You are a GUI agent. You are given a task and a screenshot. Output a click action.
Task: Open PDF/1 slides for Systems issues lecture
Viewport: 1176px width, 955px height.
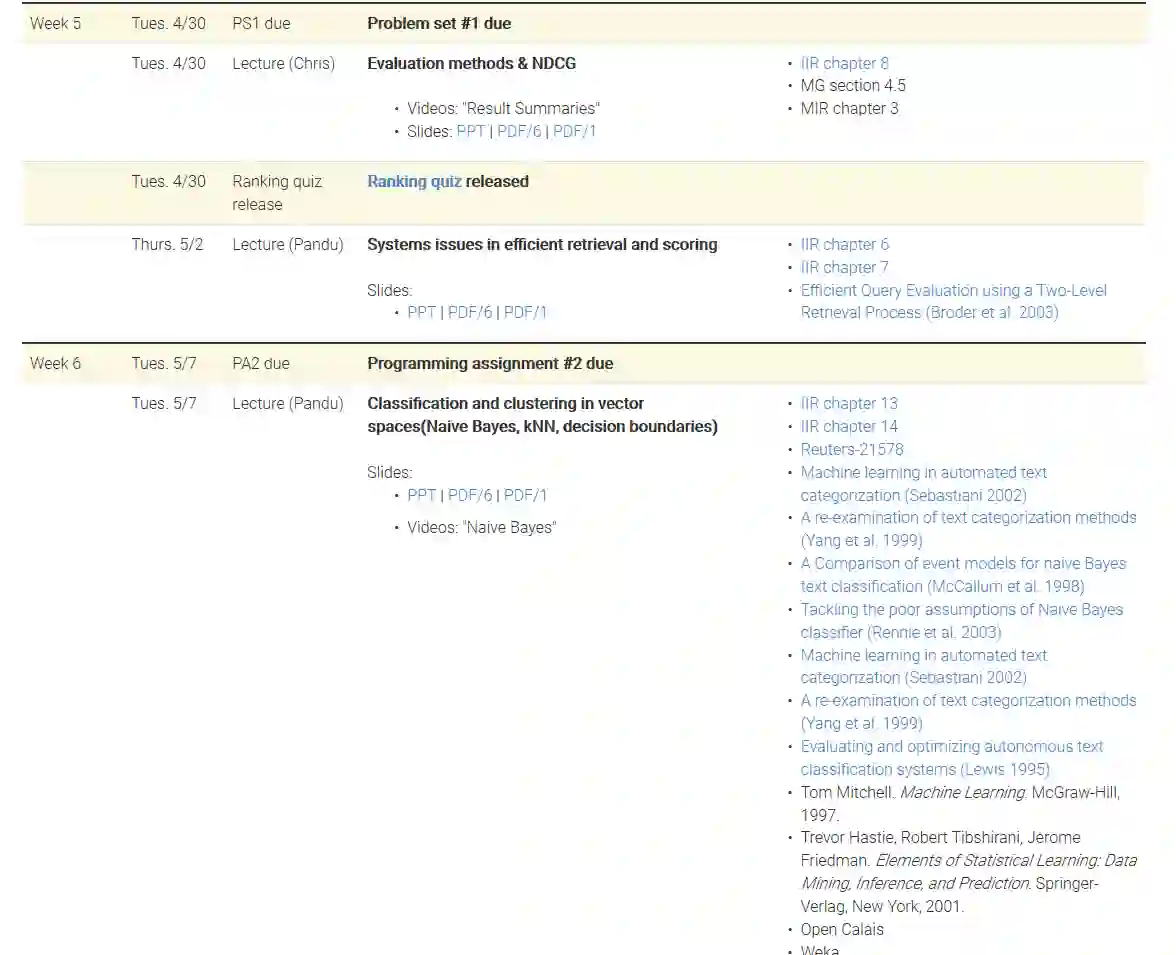[525, 313]
